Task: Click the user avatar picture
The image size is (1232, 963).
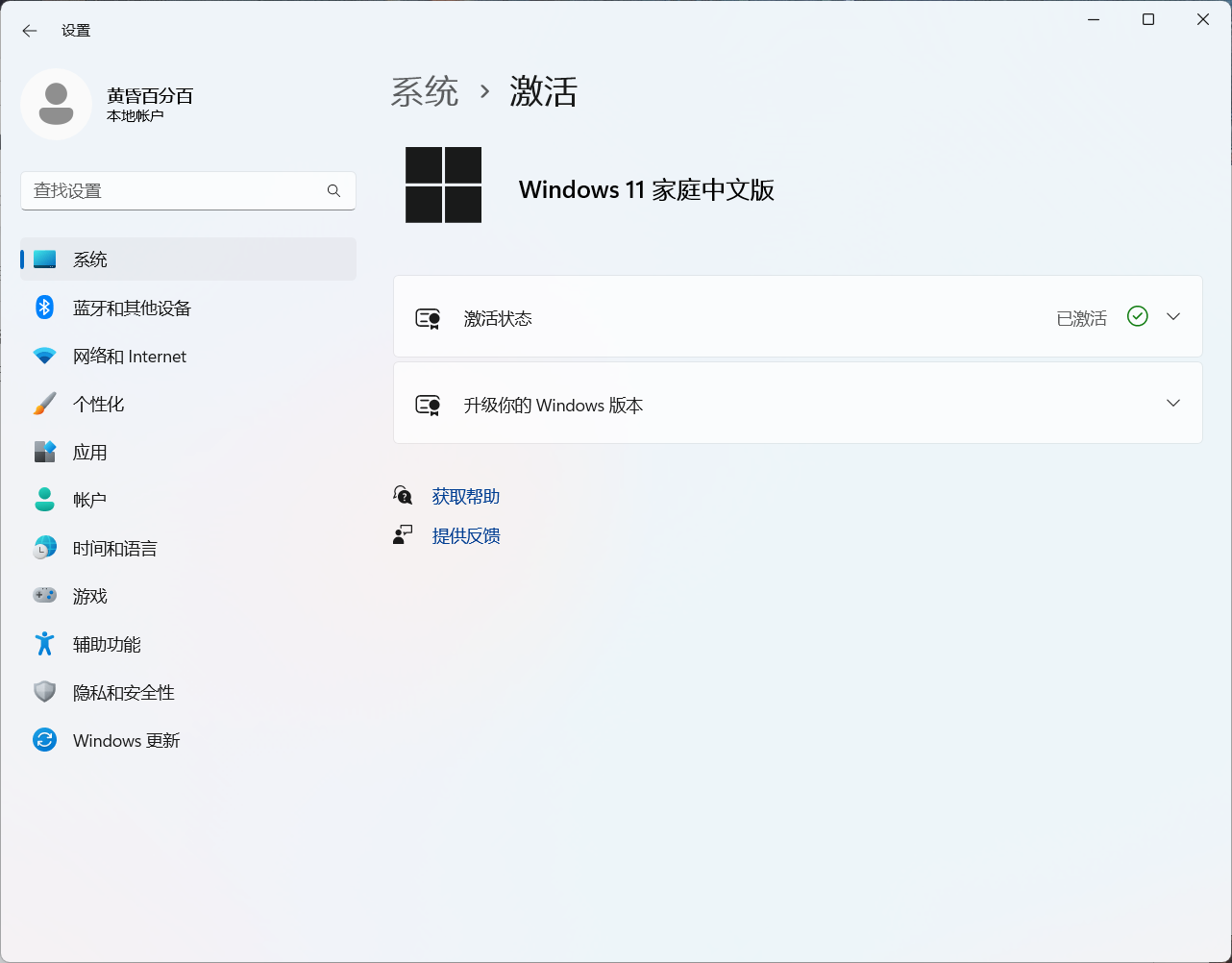Action: click(56, 104)
